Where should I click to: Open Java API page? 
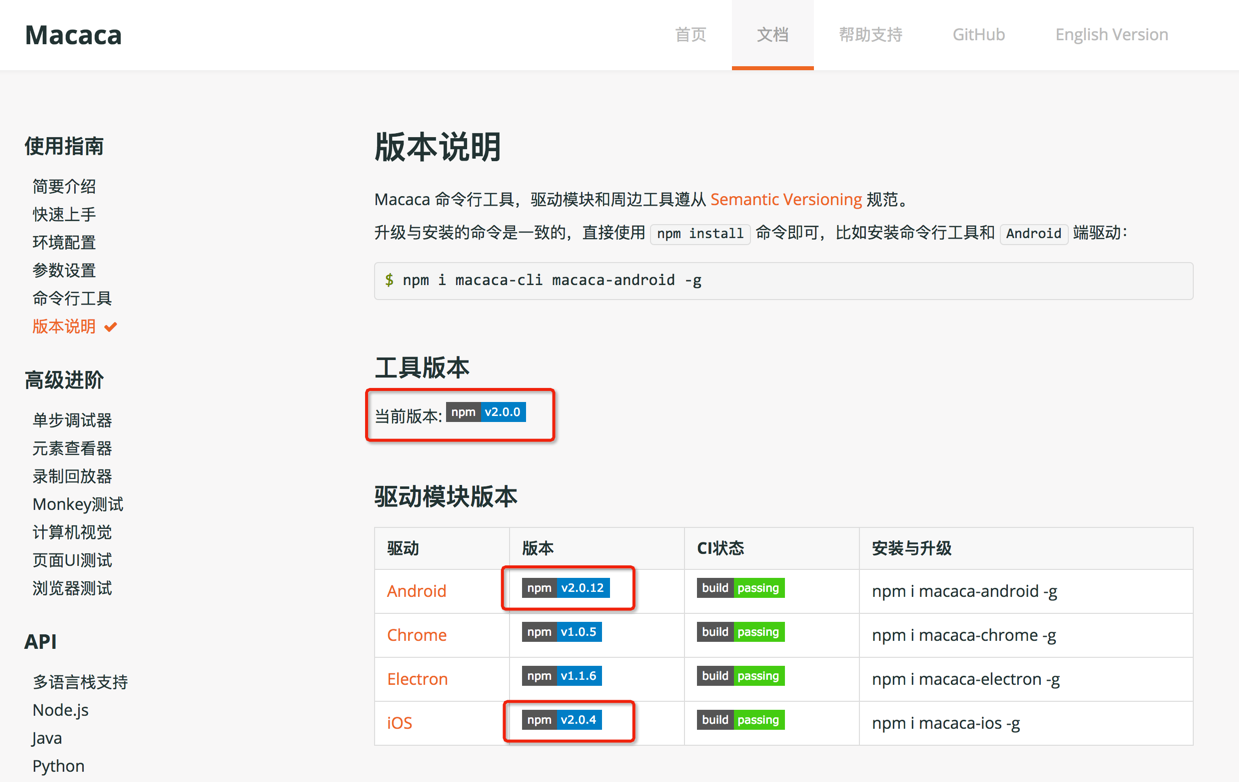47,738
